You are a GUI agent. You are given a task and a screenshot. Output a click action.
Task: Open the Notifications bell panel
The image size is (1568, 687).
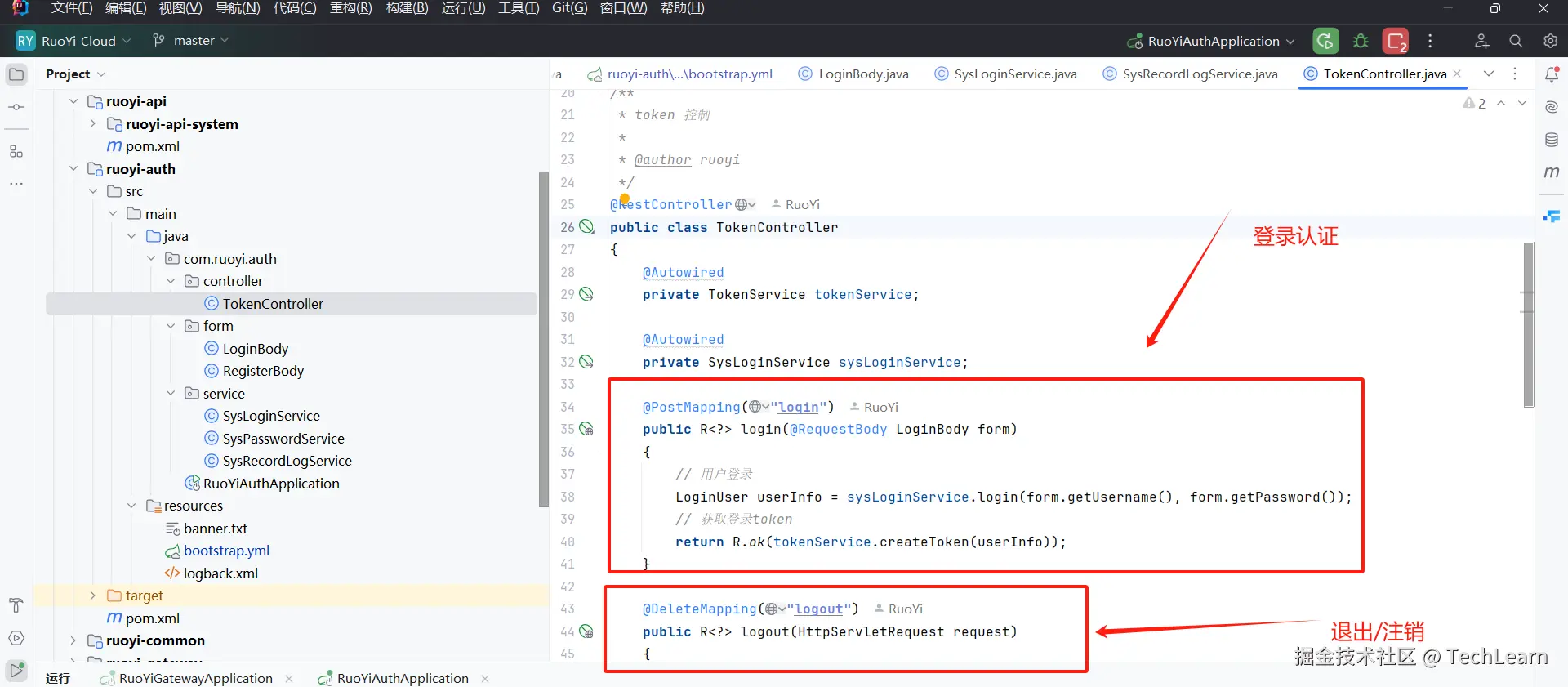1552,74
